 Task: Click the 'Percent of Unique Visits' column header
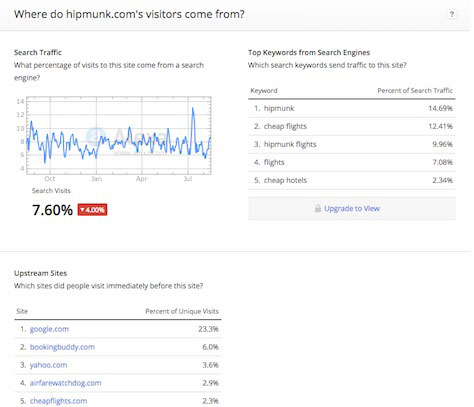click(182, 311)
